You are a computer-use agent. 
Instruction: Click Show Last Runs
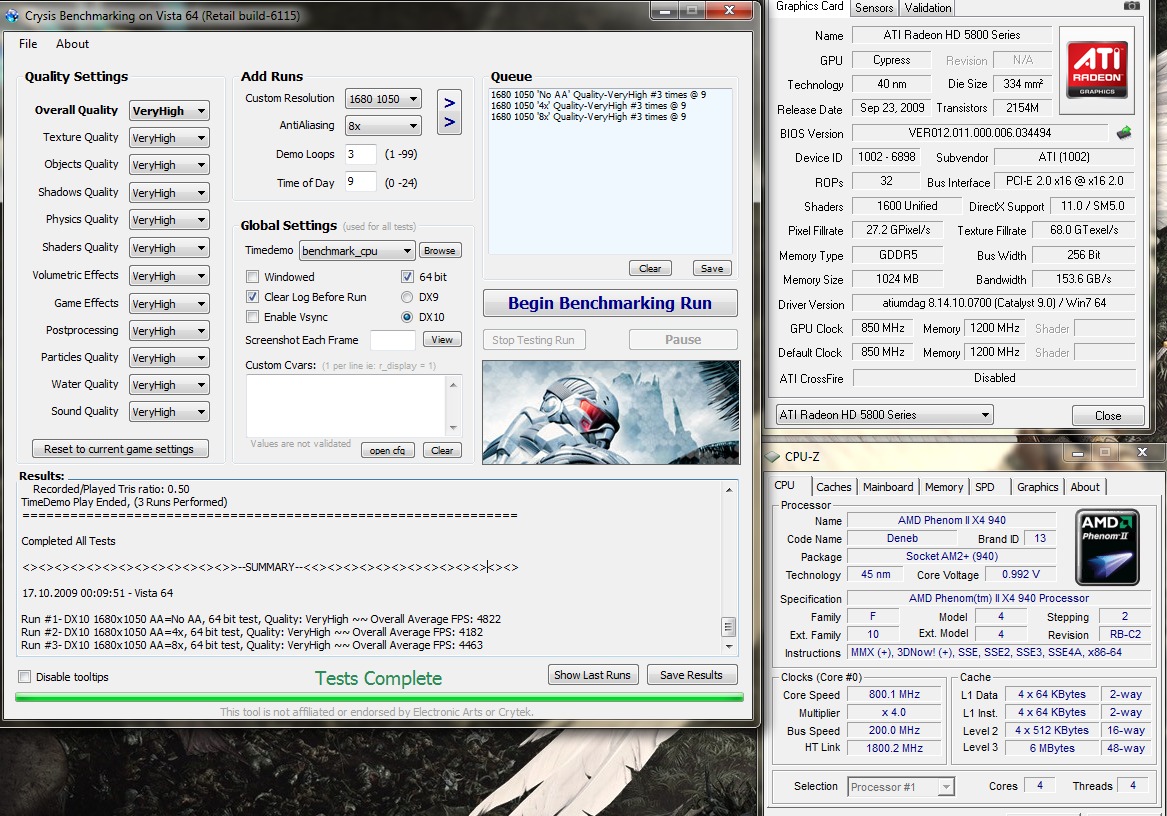point(592,675)
